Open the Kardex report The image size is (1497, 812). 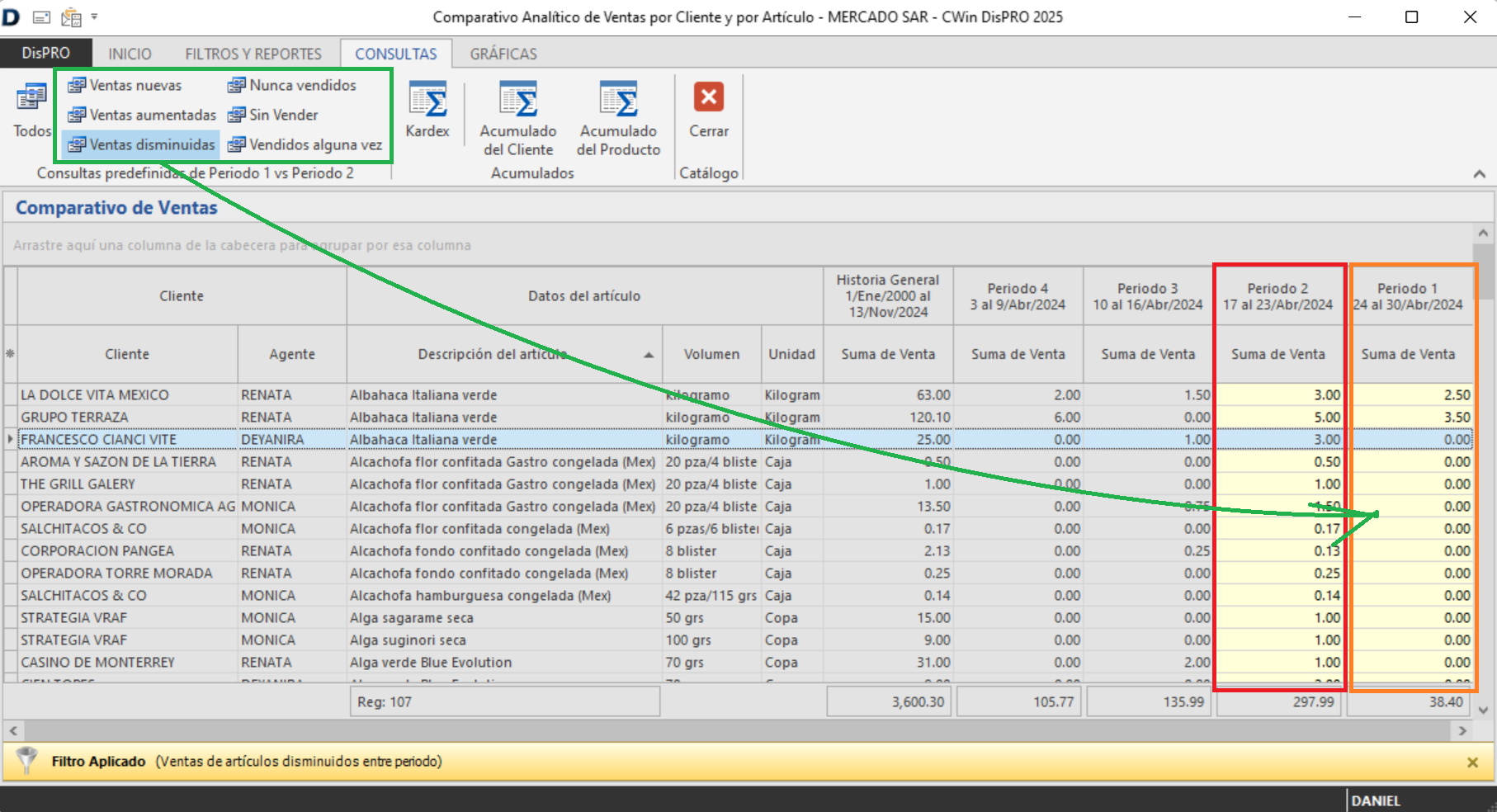tap(427, 110)
